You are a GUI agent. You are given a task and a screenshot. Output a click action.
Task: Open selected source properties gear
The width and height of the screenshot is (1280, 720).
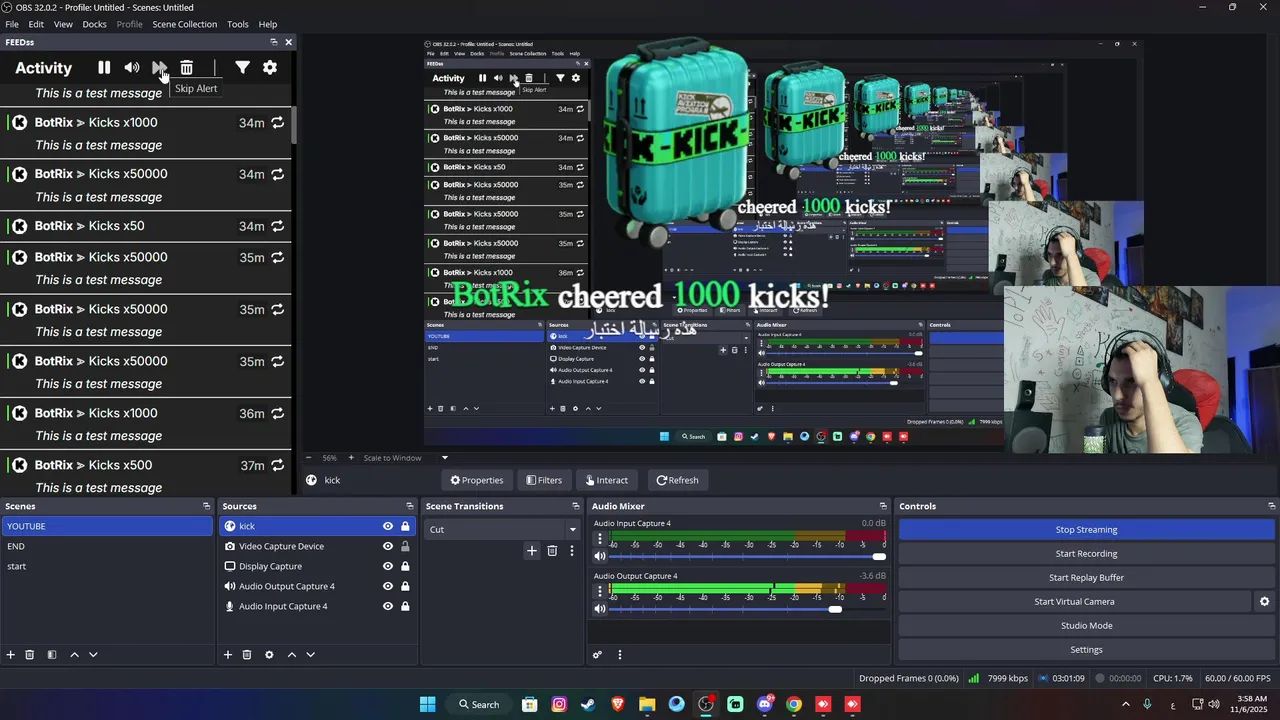click(269, 655)
